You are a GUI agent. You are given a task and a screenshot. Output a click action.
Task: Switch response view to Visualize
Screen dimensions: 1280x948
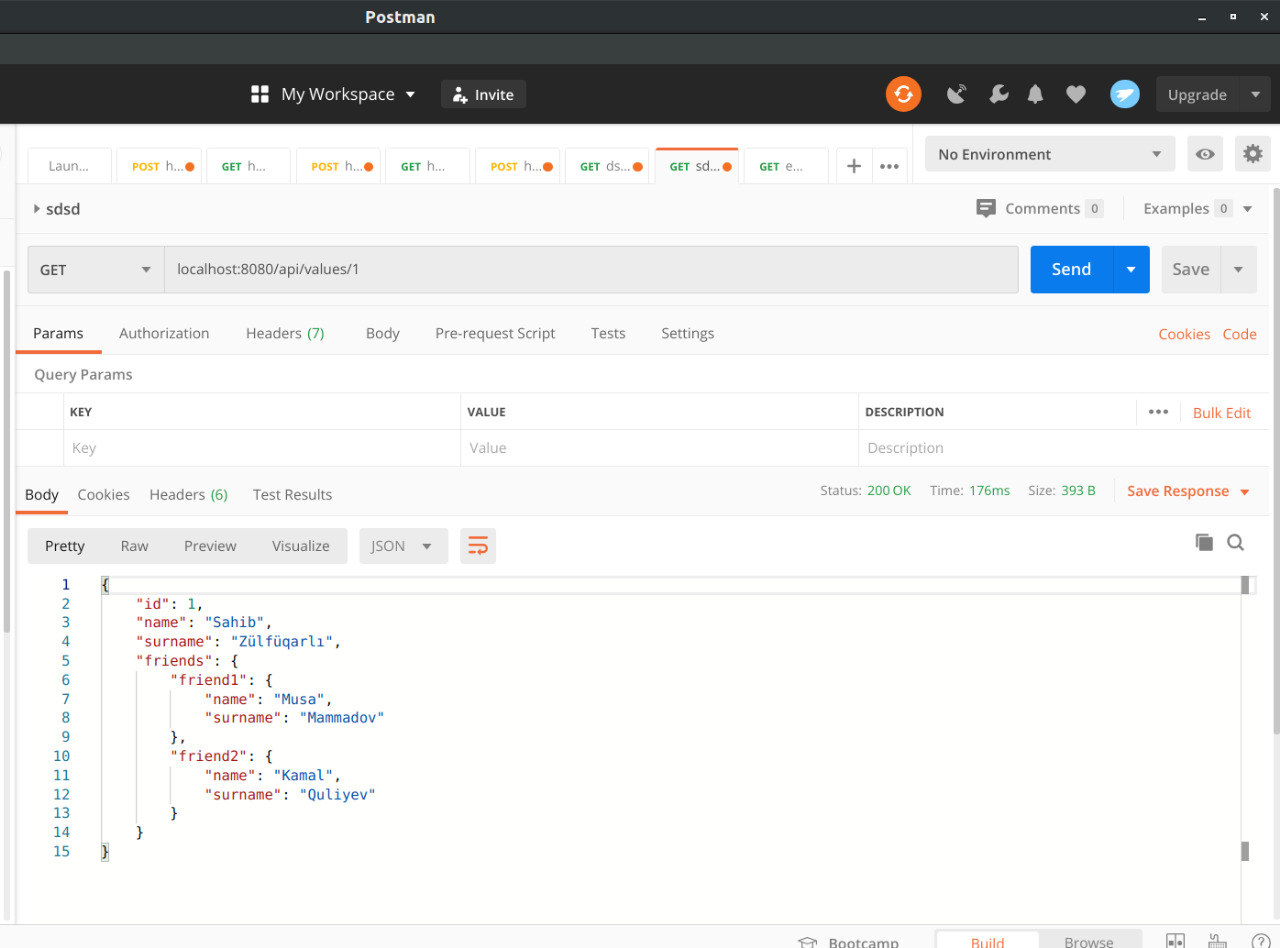tap(301, 546)
